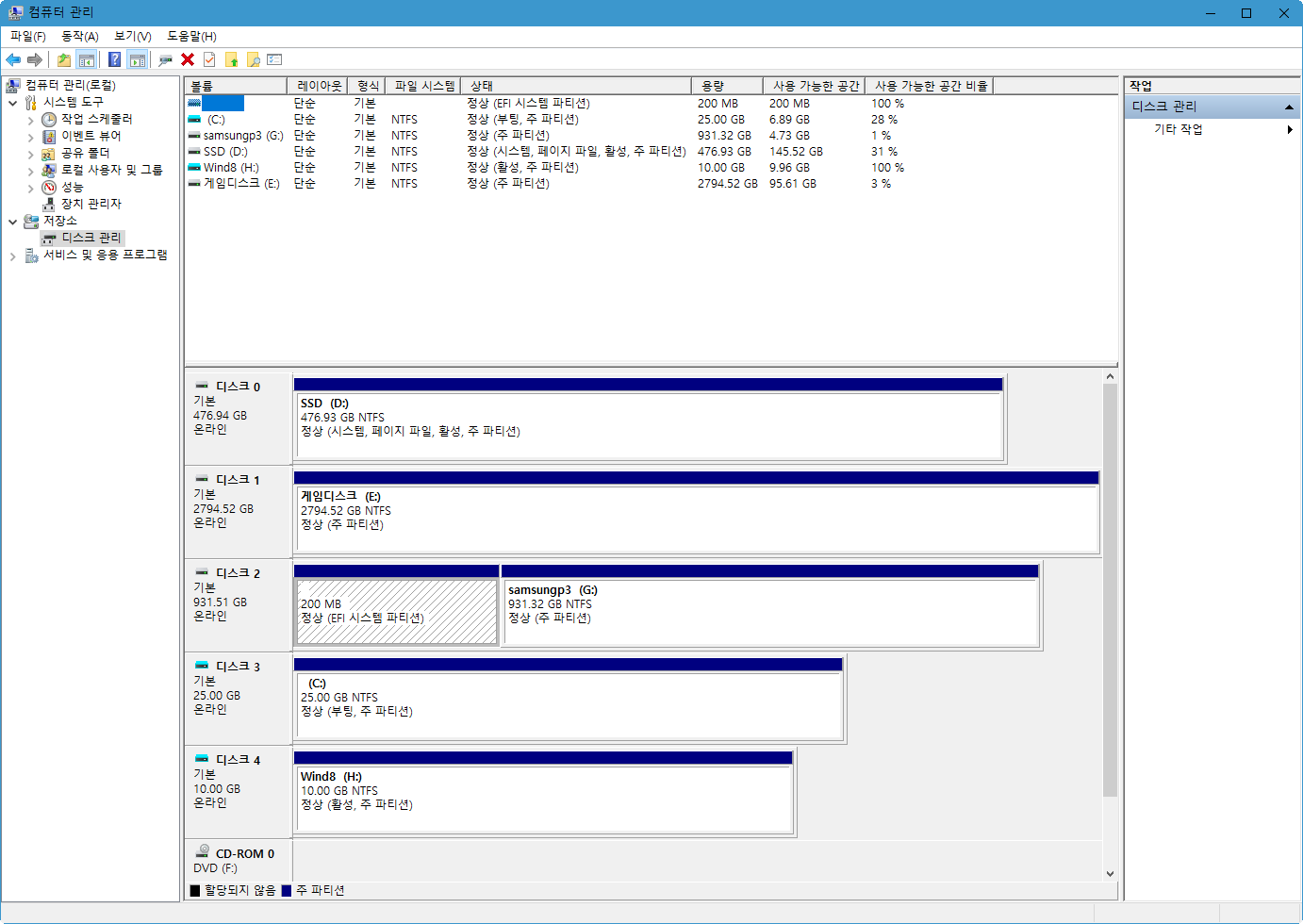Select 작업 스케줄러 clock icon in tree
Viewport: 1303px width, 924px height.
pos(49,120)
